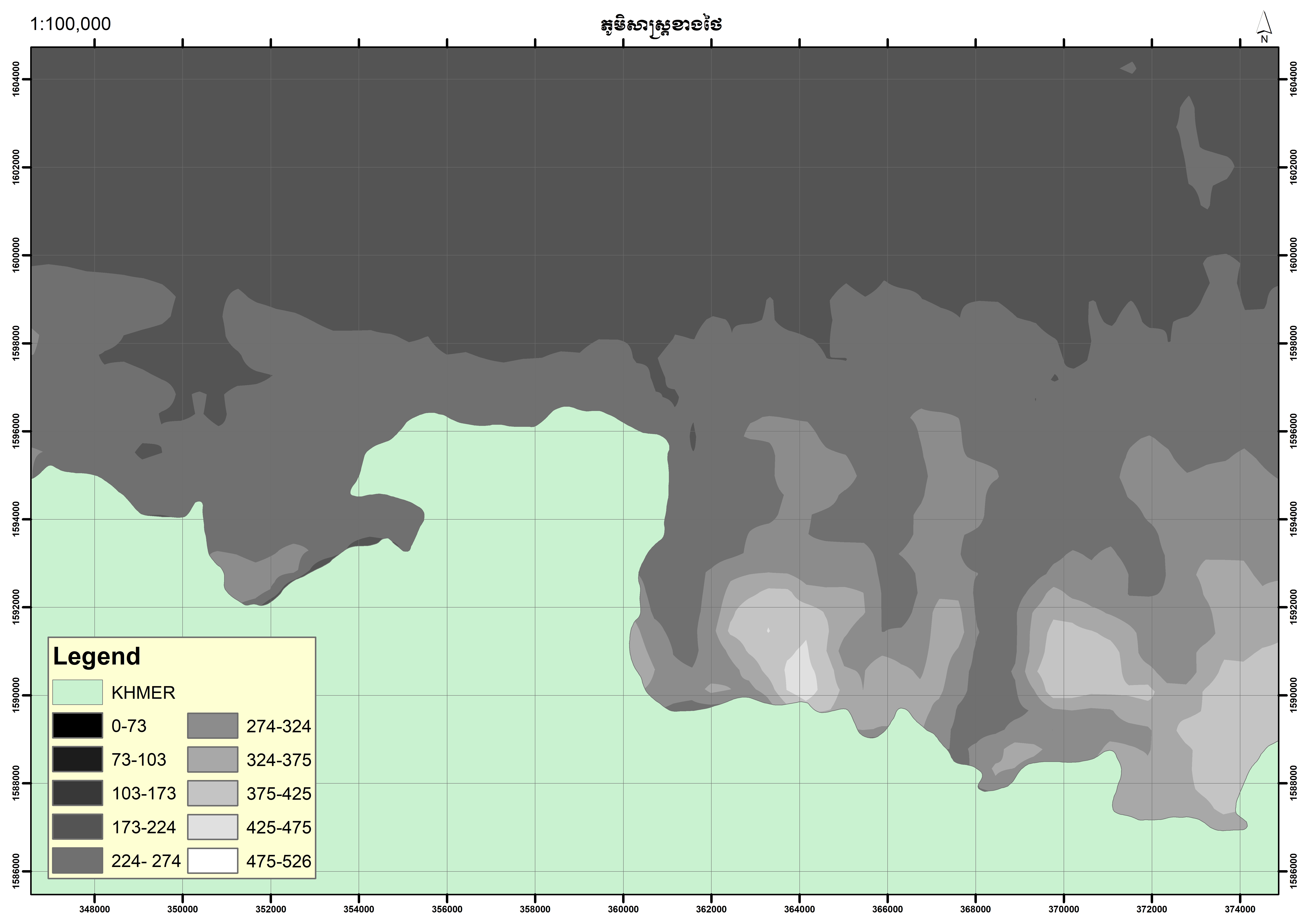Click the left 1586000 northing label
The image size is (1307, 924).
pos(16,871)
